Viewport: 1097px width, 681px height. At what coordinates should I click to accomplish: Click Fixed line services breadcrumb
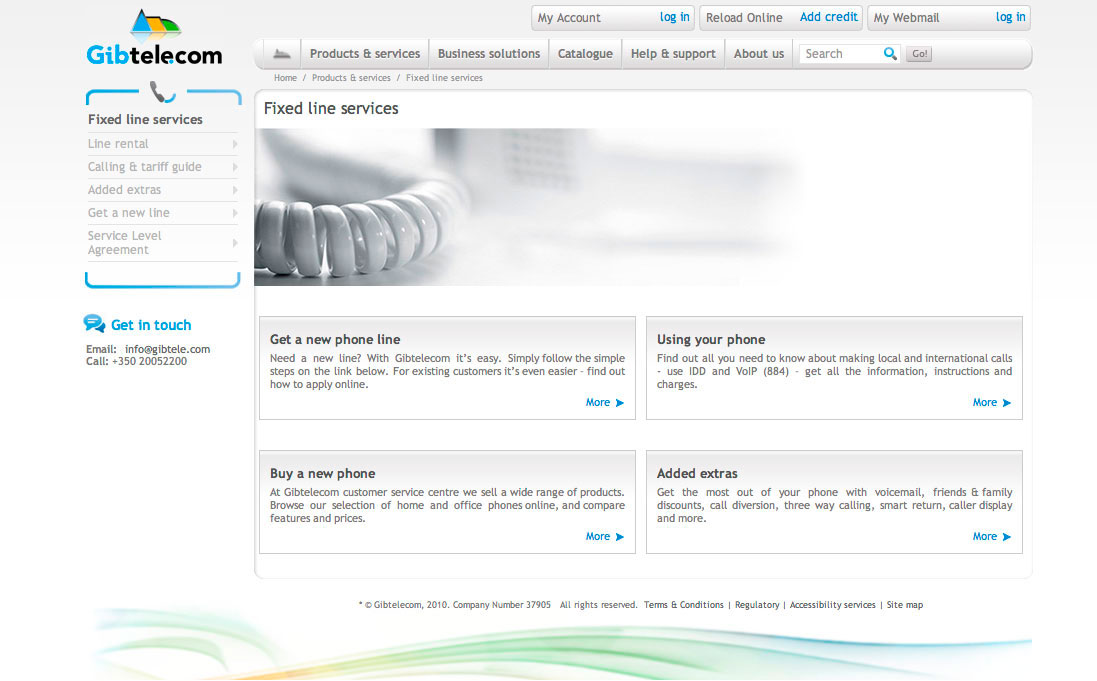click(444, 78)
